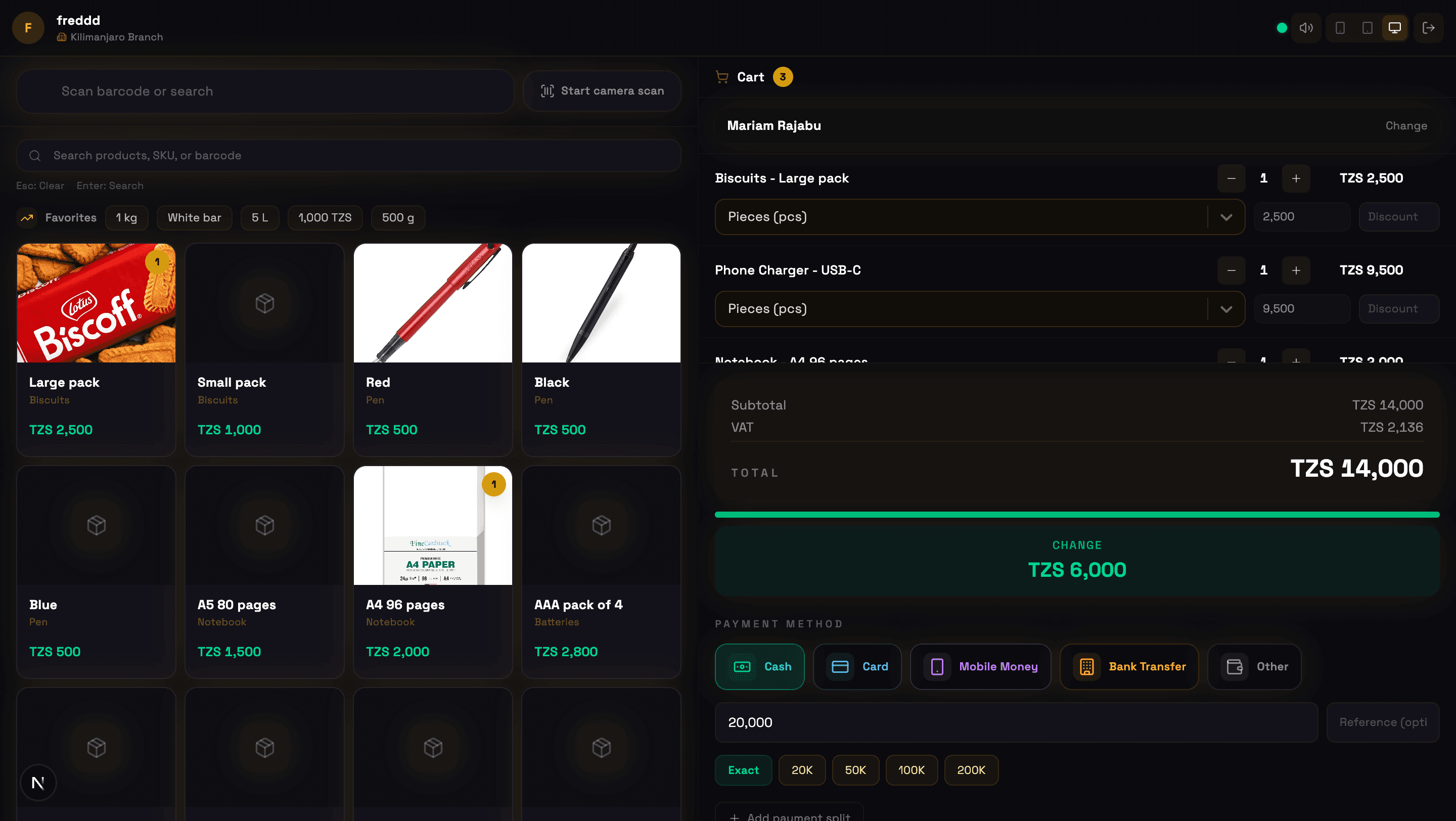This screenshot has width=1456, height=821.
Task: Add Red Pen product card
Action: coord(433,350)
